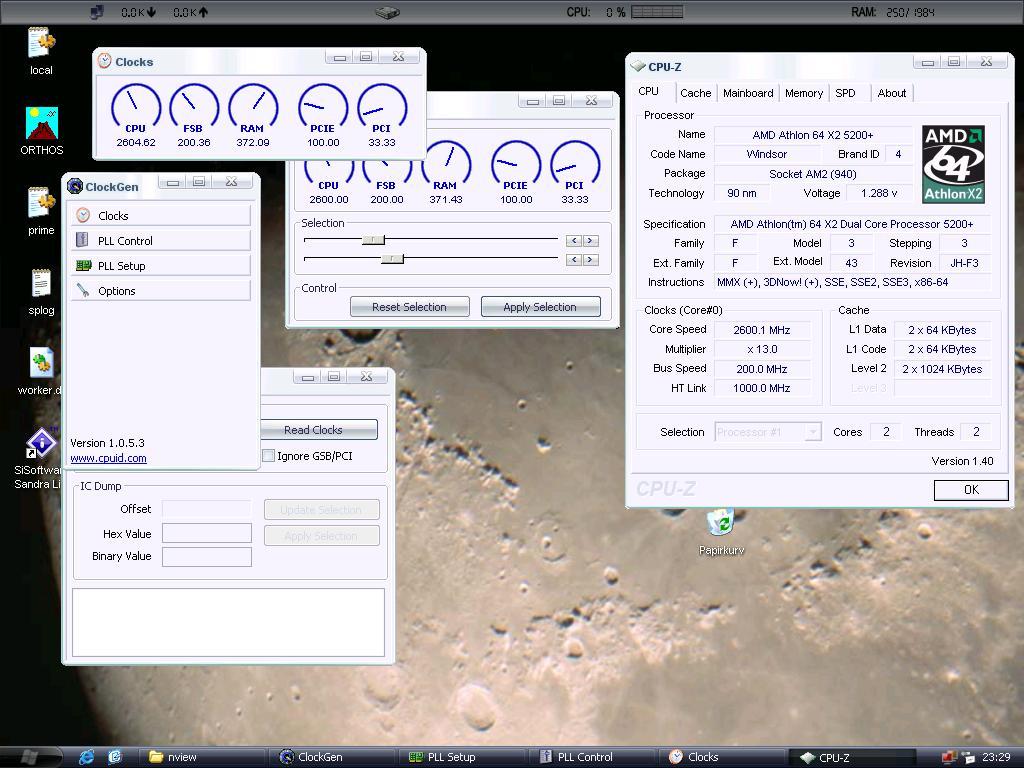Launch SiSoftware Sandra shortcut icon

pos(41,443)
